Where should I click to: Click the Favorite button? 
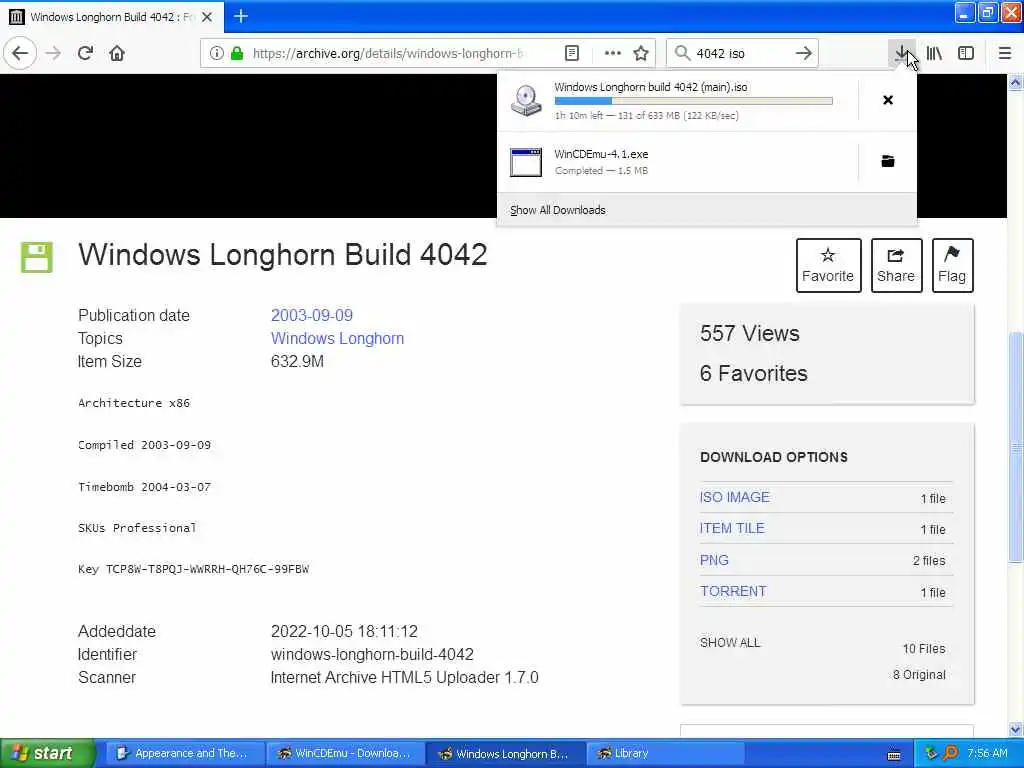pyautogui.click(x=828, y=265)
